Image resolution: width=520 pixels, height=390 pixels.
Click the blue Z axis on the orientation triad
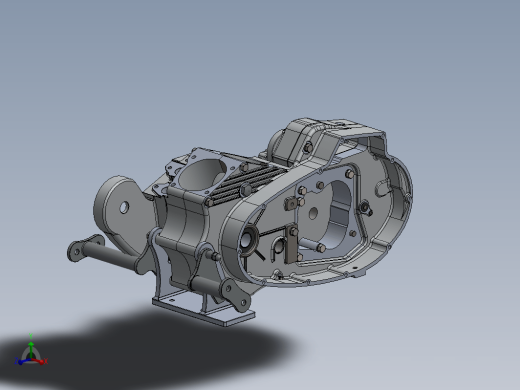[23, 361]
